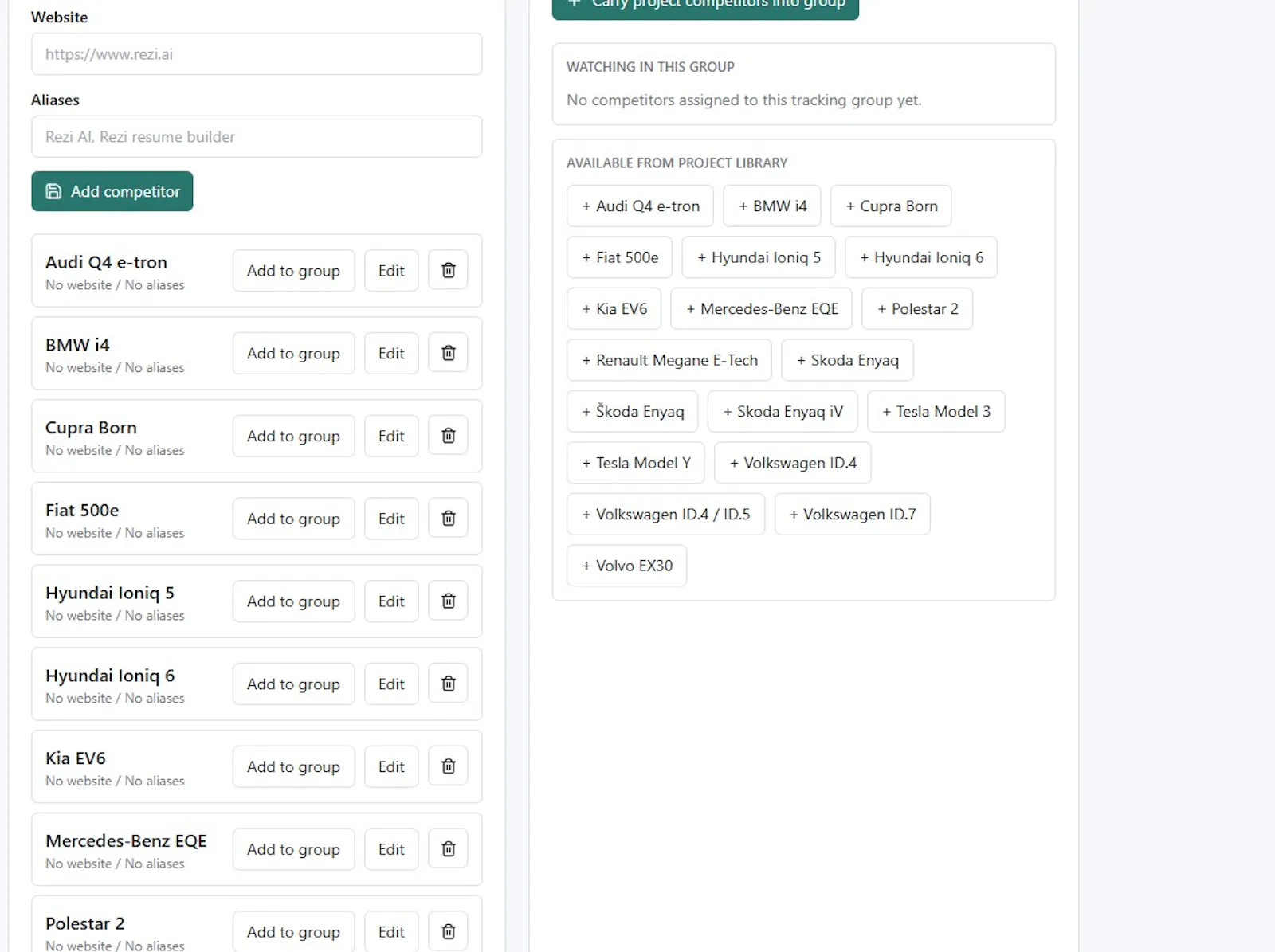Remove Fiat 500e with trash icon

[448, 519]
